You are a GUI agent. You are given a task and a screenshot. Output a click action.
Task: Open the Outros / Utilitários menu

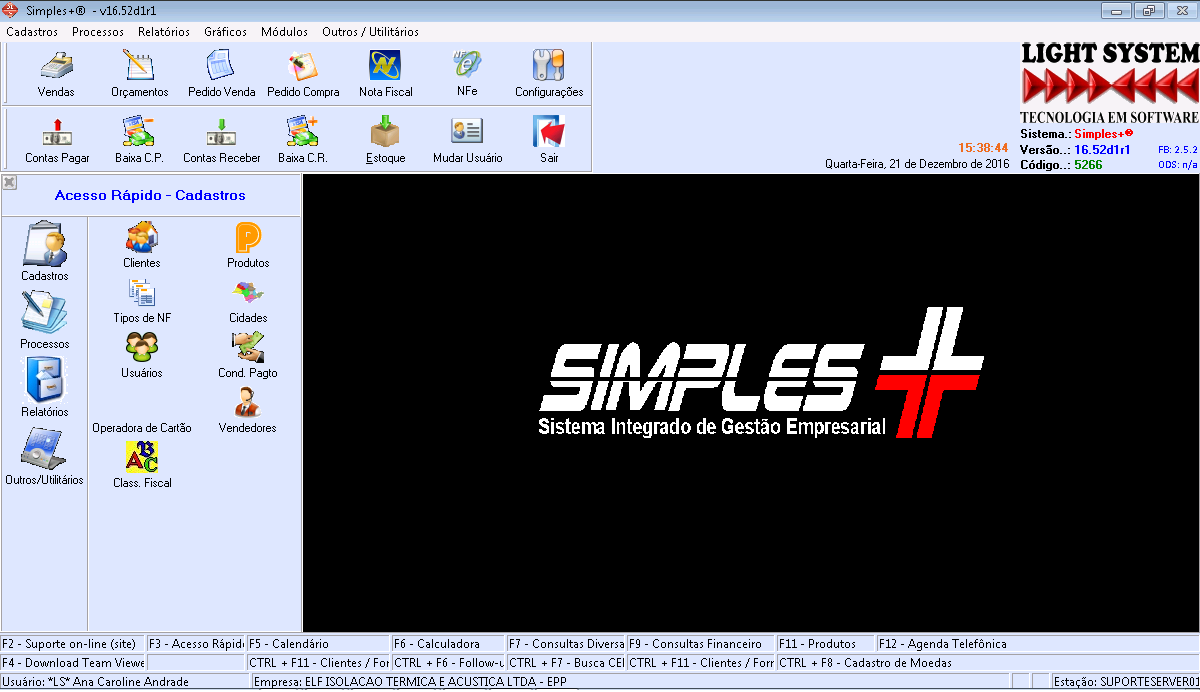click(370, 32)
